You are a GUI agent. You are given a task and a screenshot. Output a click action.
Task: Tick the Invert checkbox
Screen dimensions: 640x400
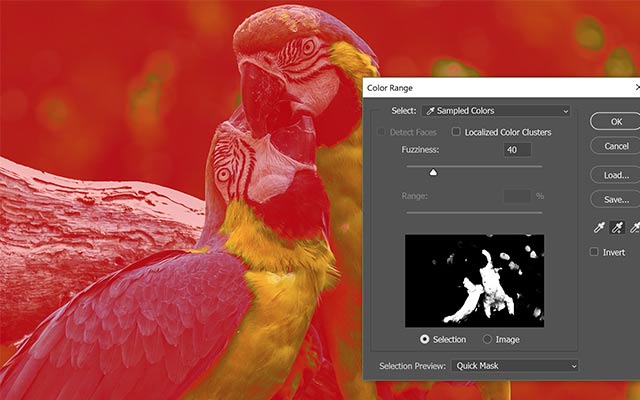[x=594, y=251]
